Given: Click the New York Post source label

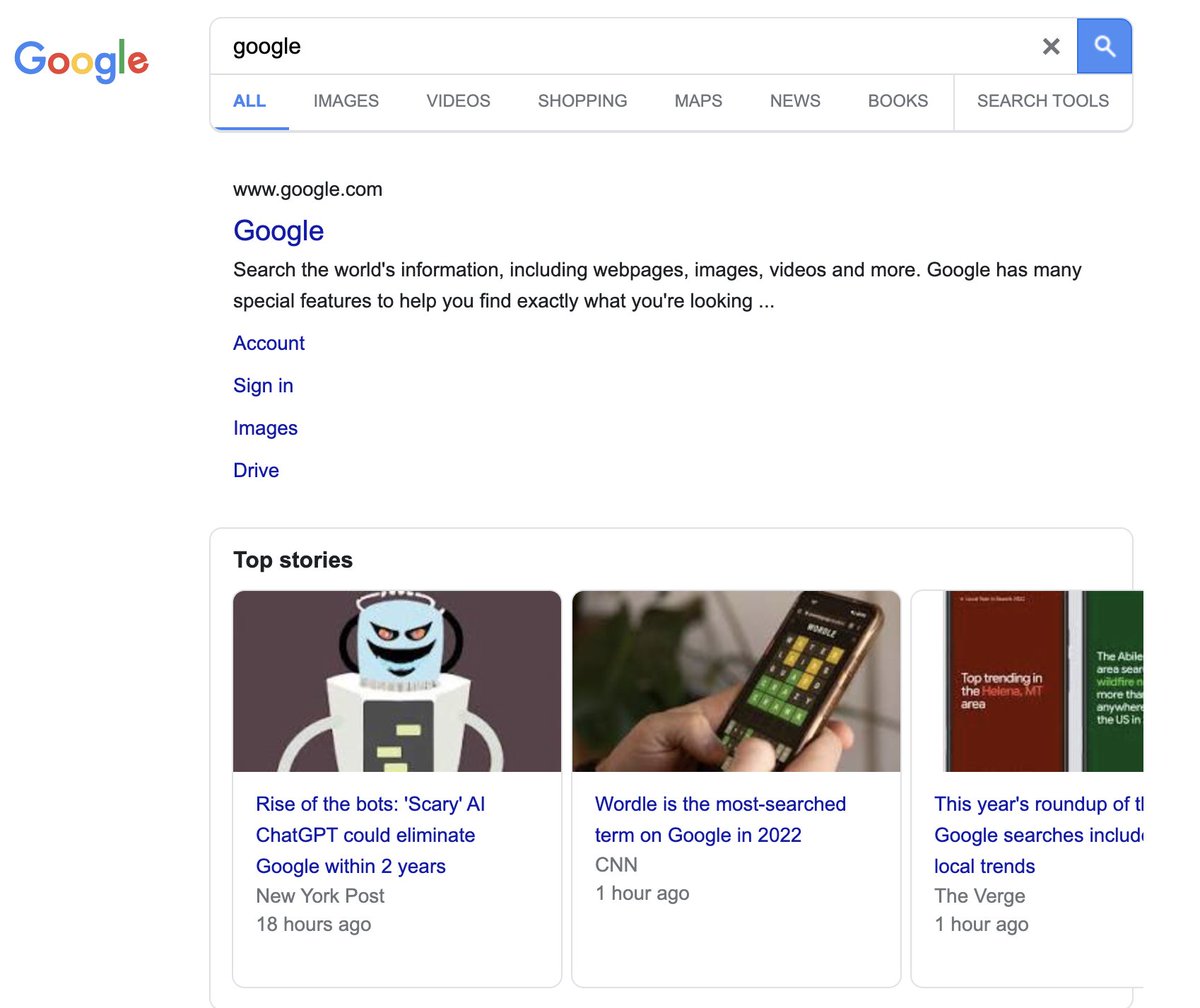Looking at the screenshot, I should click(x=320, y=896).
